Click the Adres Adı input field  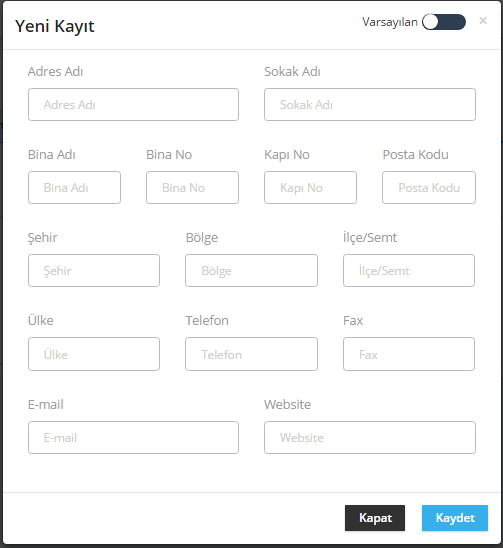[x=133, y=104]
